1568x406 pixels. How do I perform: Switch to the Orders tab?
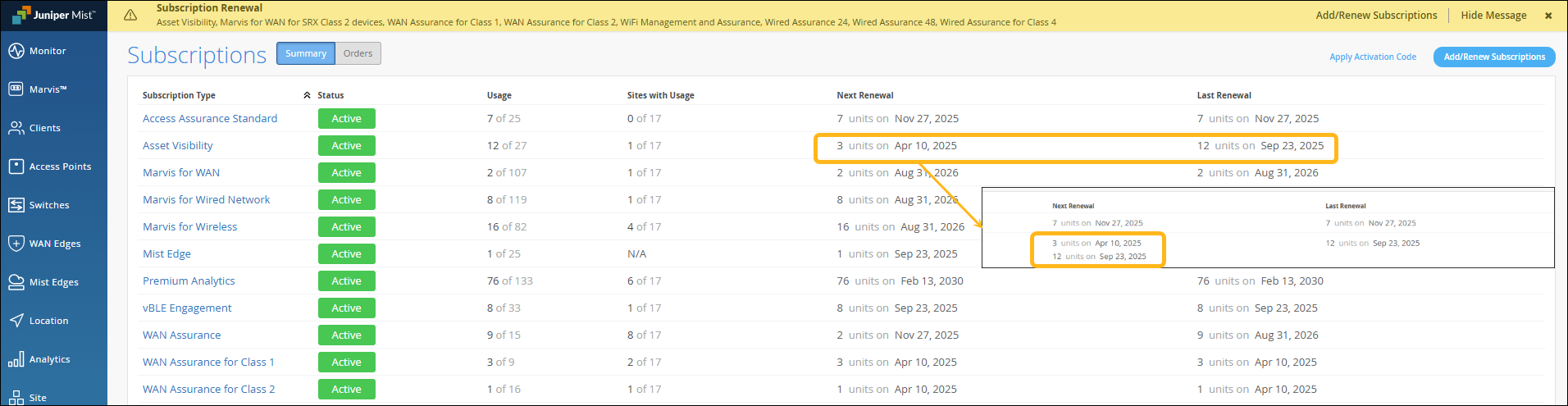tap(358, 53)
